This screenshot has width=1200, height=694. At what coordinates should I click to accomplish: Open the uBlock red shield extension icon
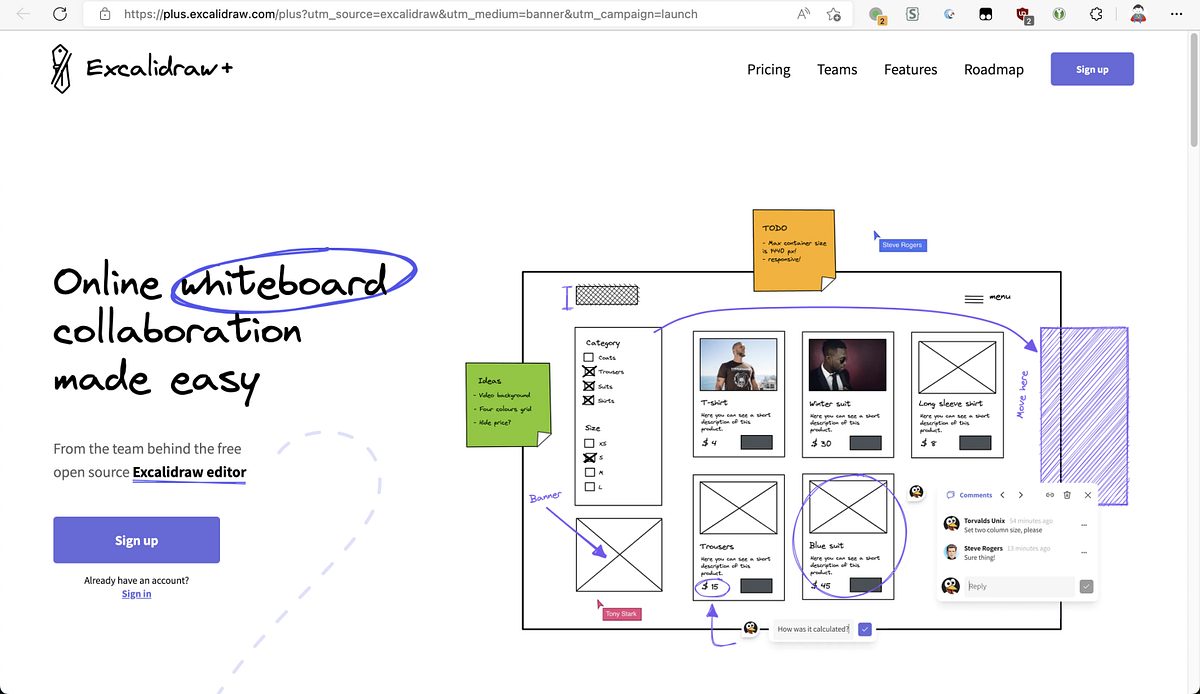tap(1023, 14)
